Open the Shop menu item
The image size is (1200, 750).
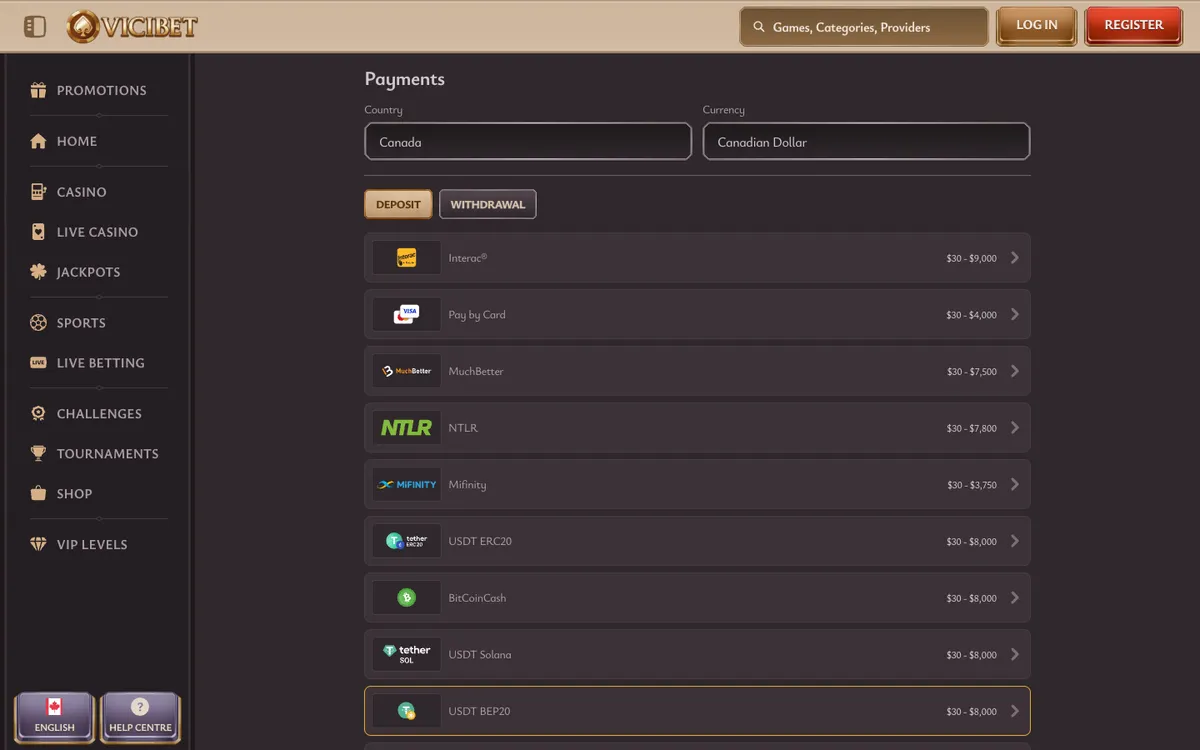[74, 494]
